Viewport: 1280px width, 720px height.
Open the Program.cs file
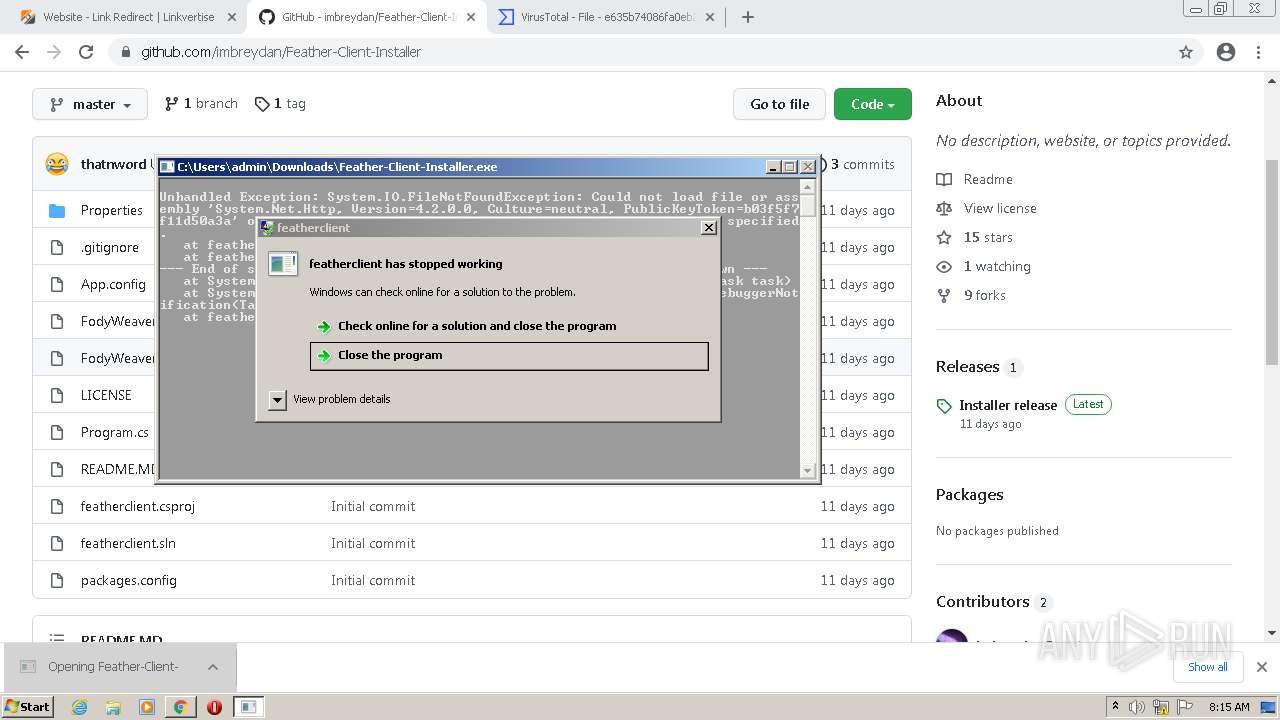click(115, 432)
